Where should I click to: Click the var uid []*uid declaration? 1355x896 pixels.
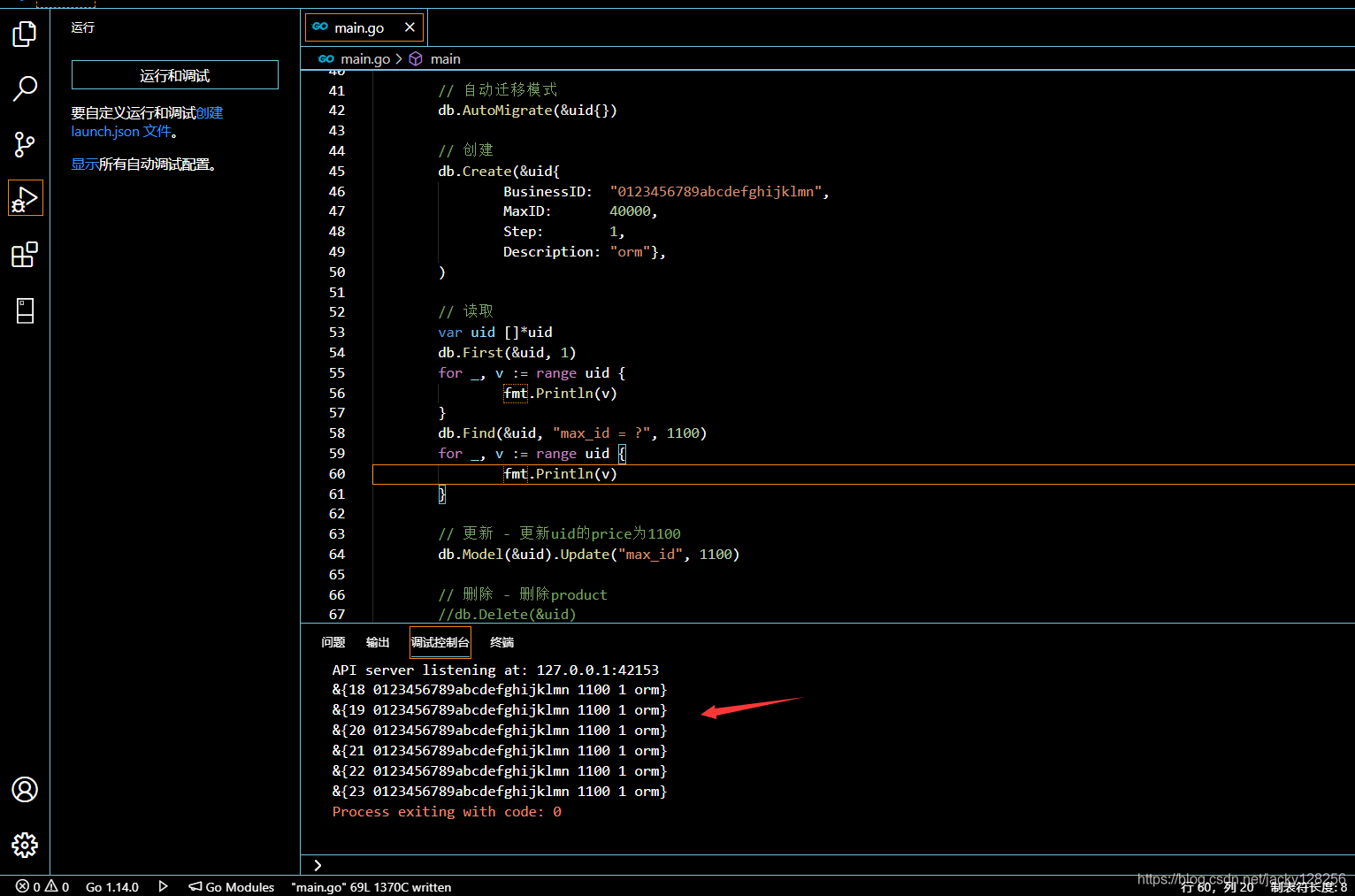(495, 332)
